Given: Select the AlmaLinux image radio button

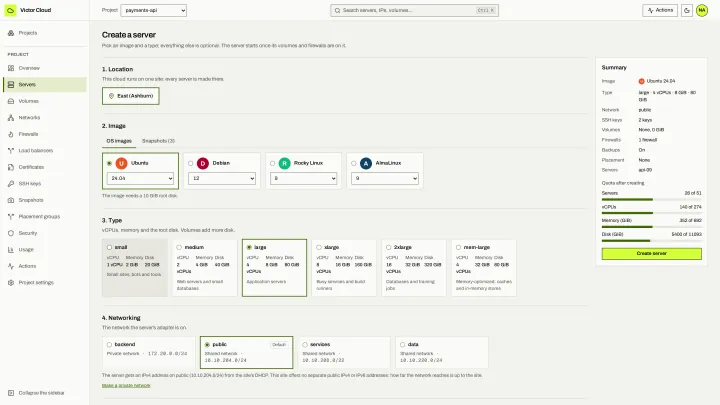Looking at the screenshot, I should [x=354, y=163].
